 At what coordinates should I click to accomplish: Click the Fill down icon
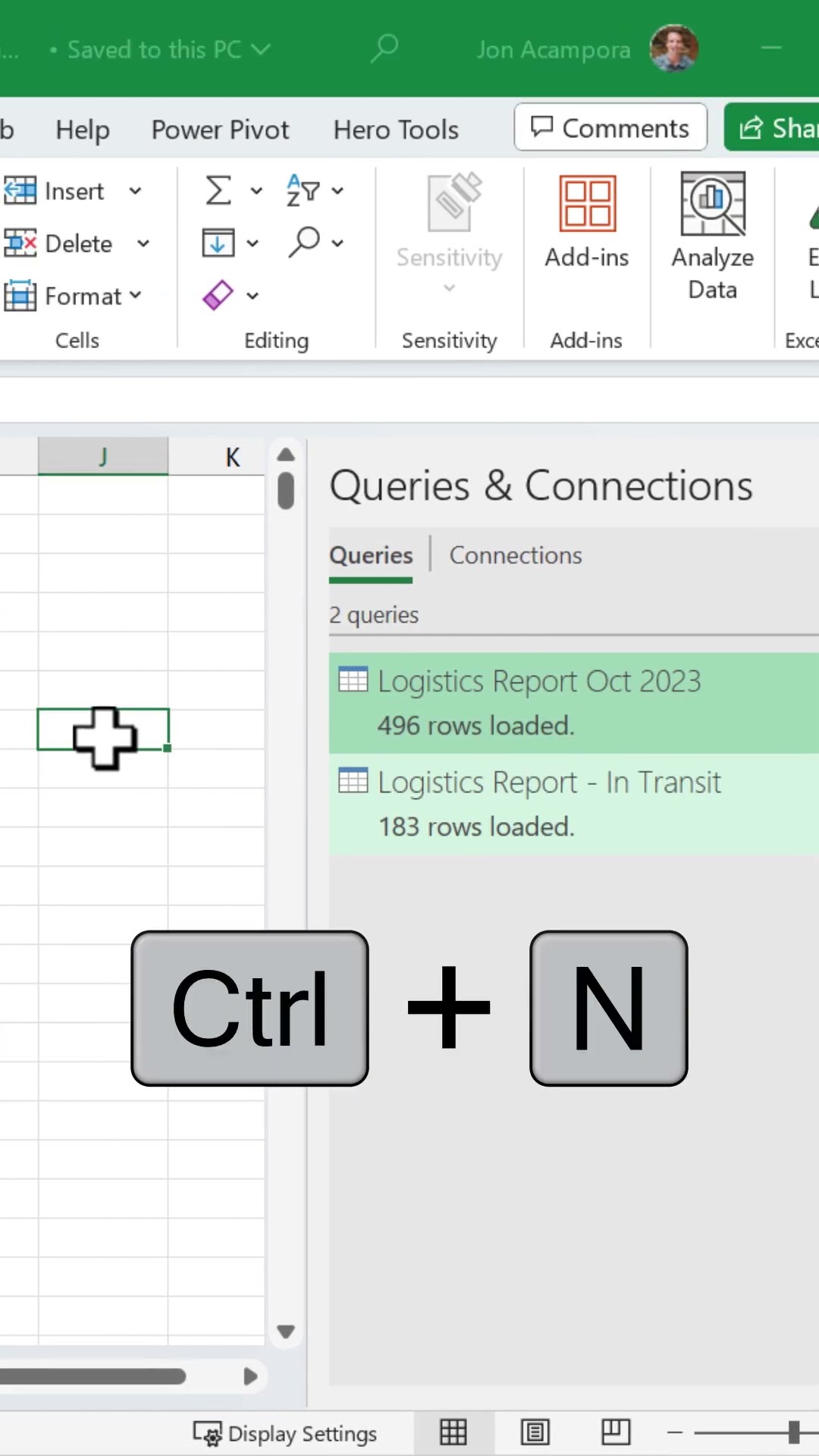pyautogui.click(x=218, y=243)
